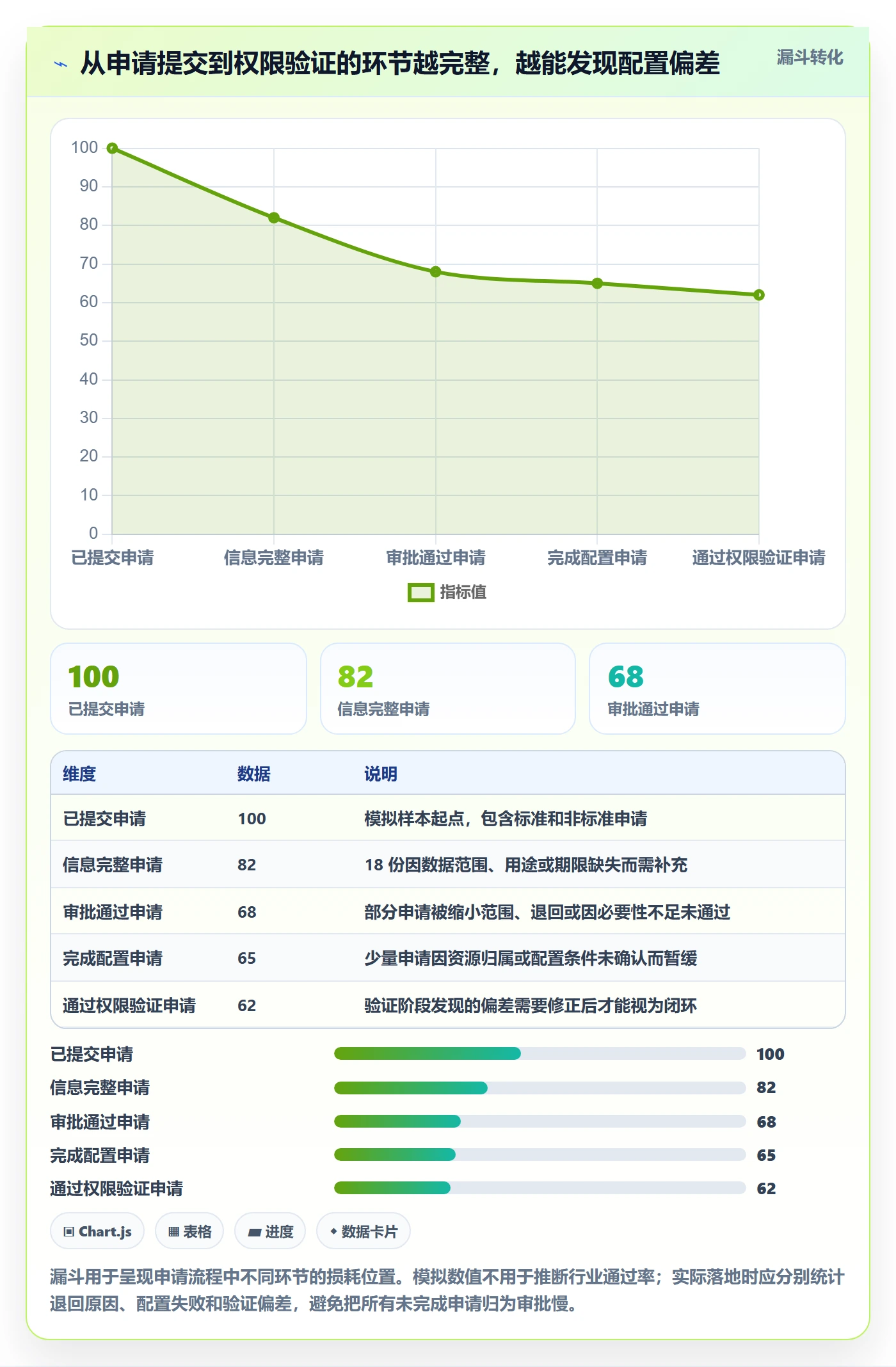896x1367 pixels.
Task: Click the 通过权限验证申请 progress bar
Action: 540,1188
